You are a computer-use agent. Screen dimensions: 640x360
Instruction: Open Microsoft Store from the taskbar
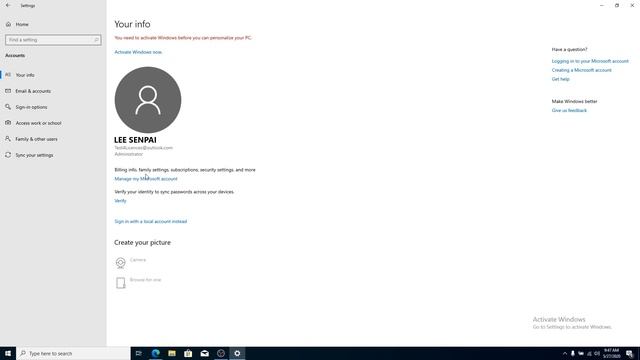(188, 353)
